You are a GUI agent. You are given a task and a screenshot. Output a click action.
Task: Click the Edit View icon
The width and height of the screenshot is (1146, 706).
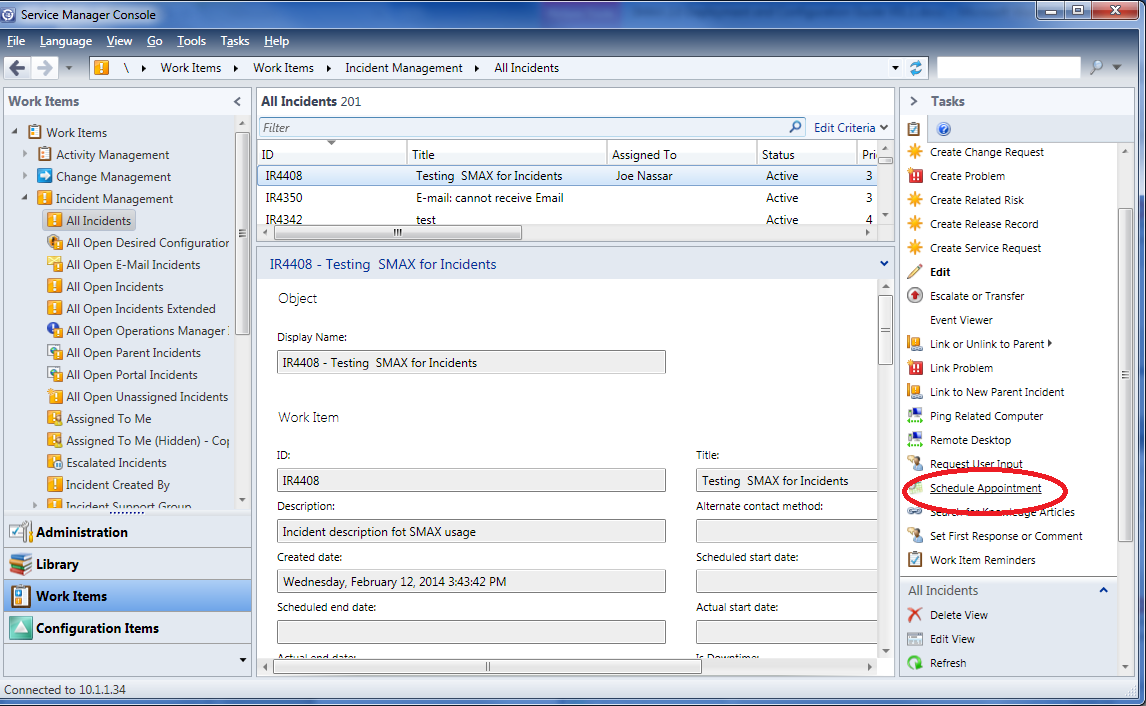[914, 639]
